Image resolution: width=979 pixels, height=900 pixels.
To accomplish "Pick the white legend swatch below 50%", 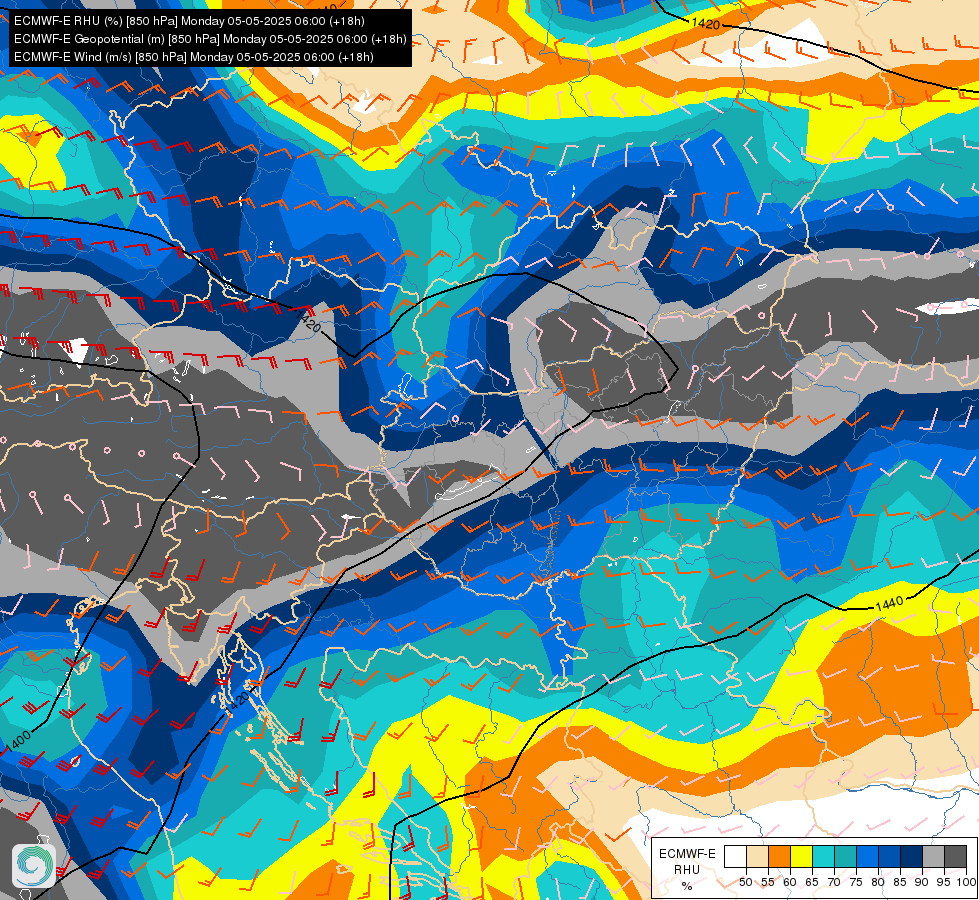I will (x=735, y=856).
